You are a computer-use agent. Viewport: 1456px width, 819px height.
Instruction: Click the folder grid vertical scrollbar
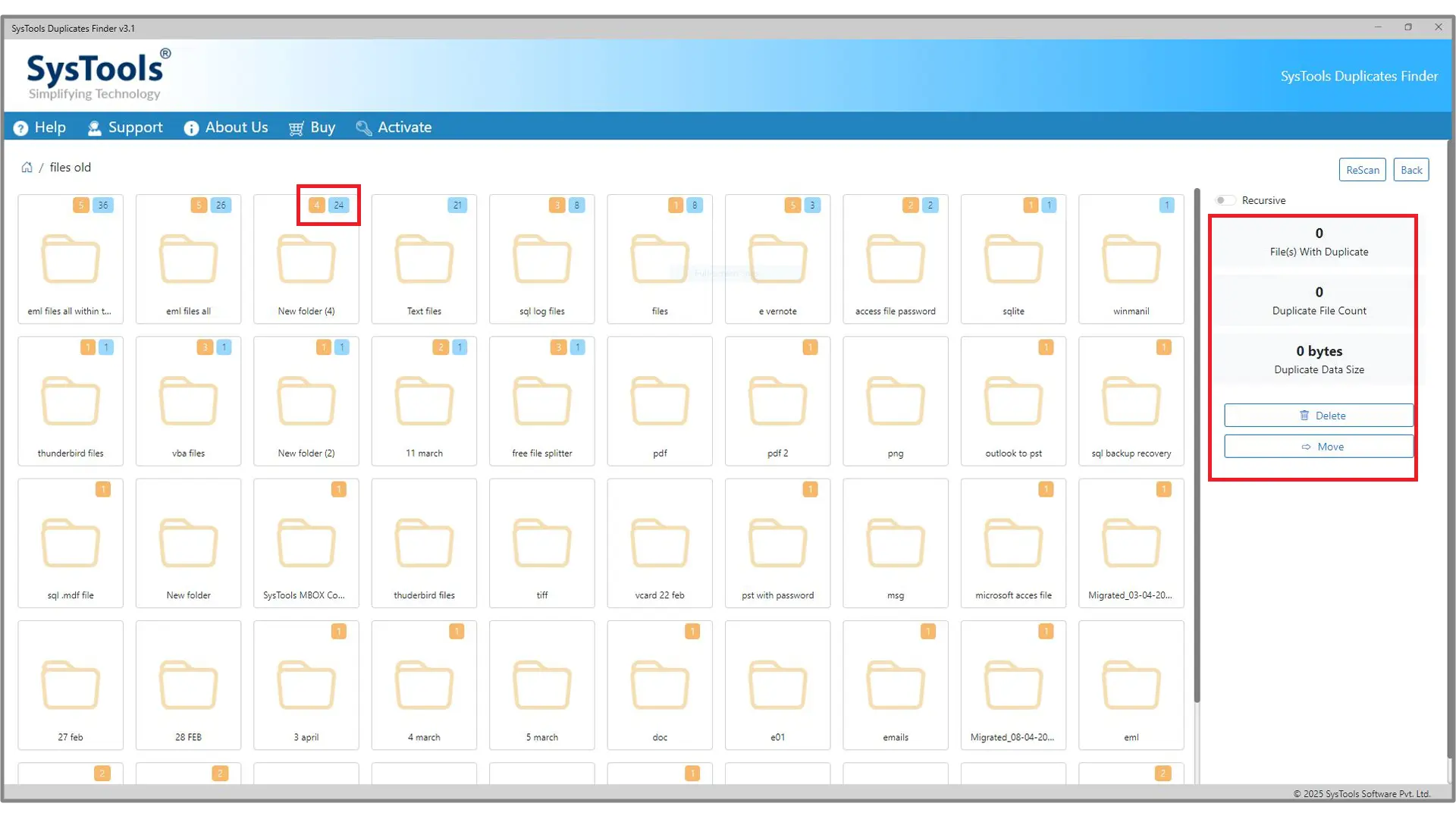point(1197,446)
